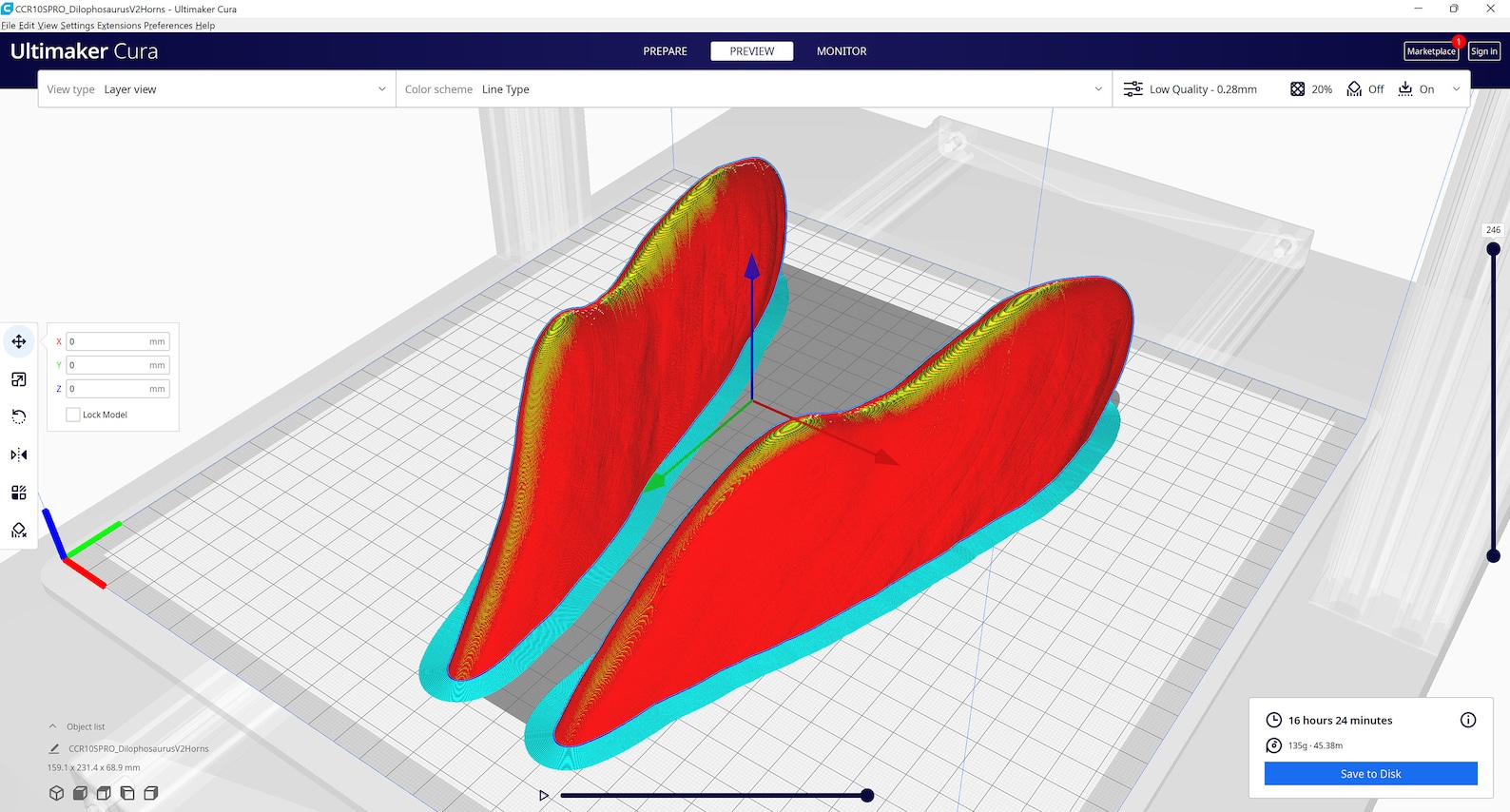Open the Color scheme dropdown
The image size is (1510, 812).
754,89
